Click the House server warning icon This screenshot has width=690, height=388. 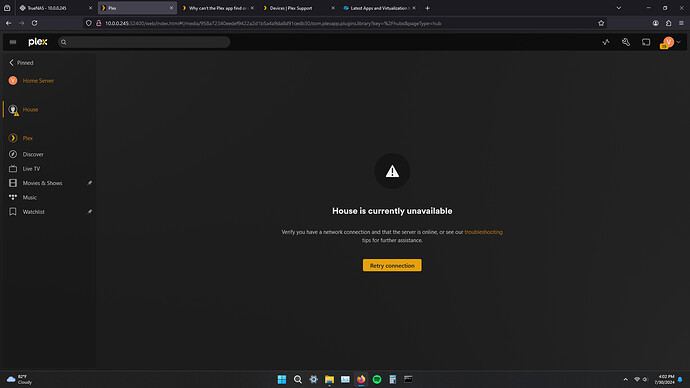[16, 113]
